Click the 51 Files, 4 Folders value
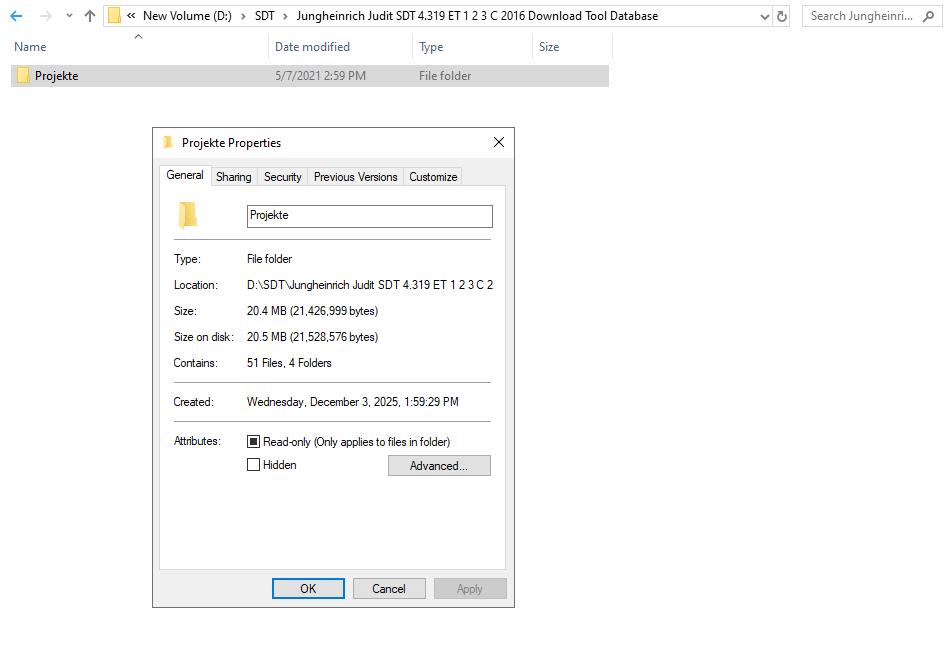Image resolution: width=947 pixels, height=652 pixels. (289, 363)
